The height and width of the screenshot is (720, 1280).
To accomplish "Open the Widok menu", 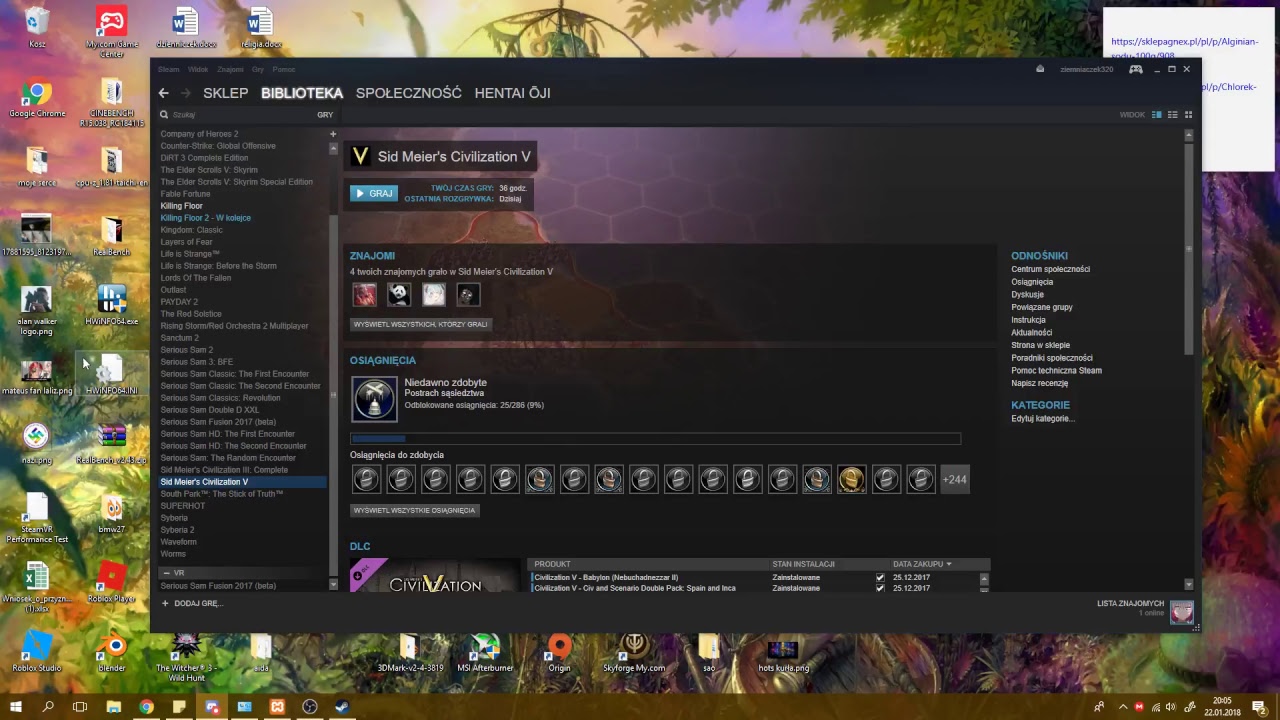I will [x=198, y=69].
